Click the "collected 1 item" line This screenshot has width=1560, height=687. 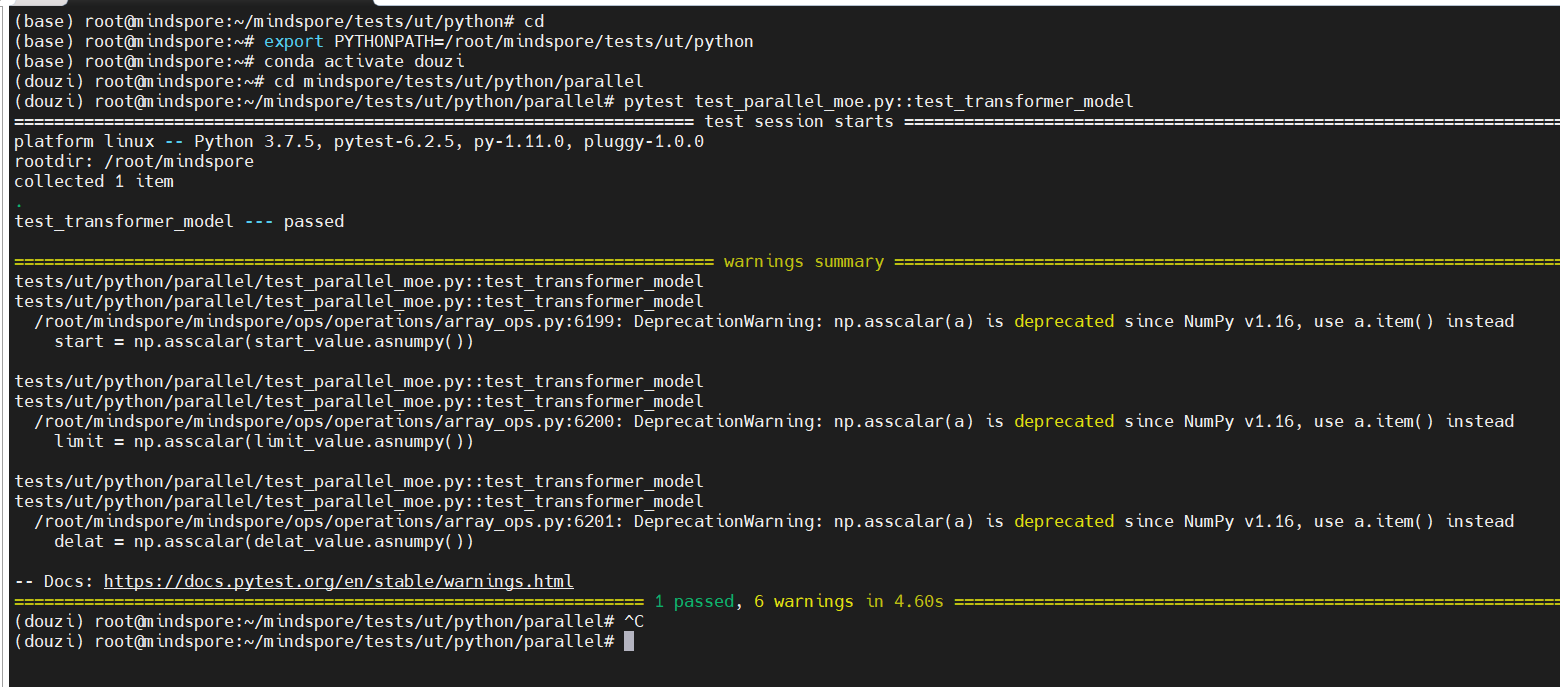tap(94, 181)
